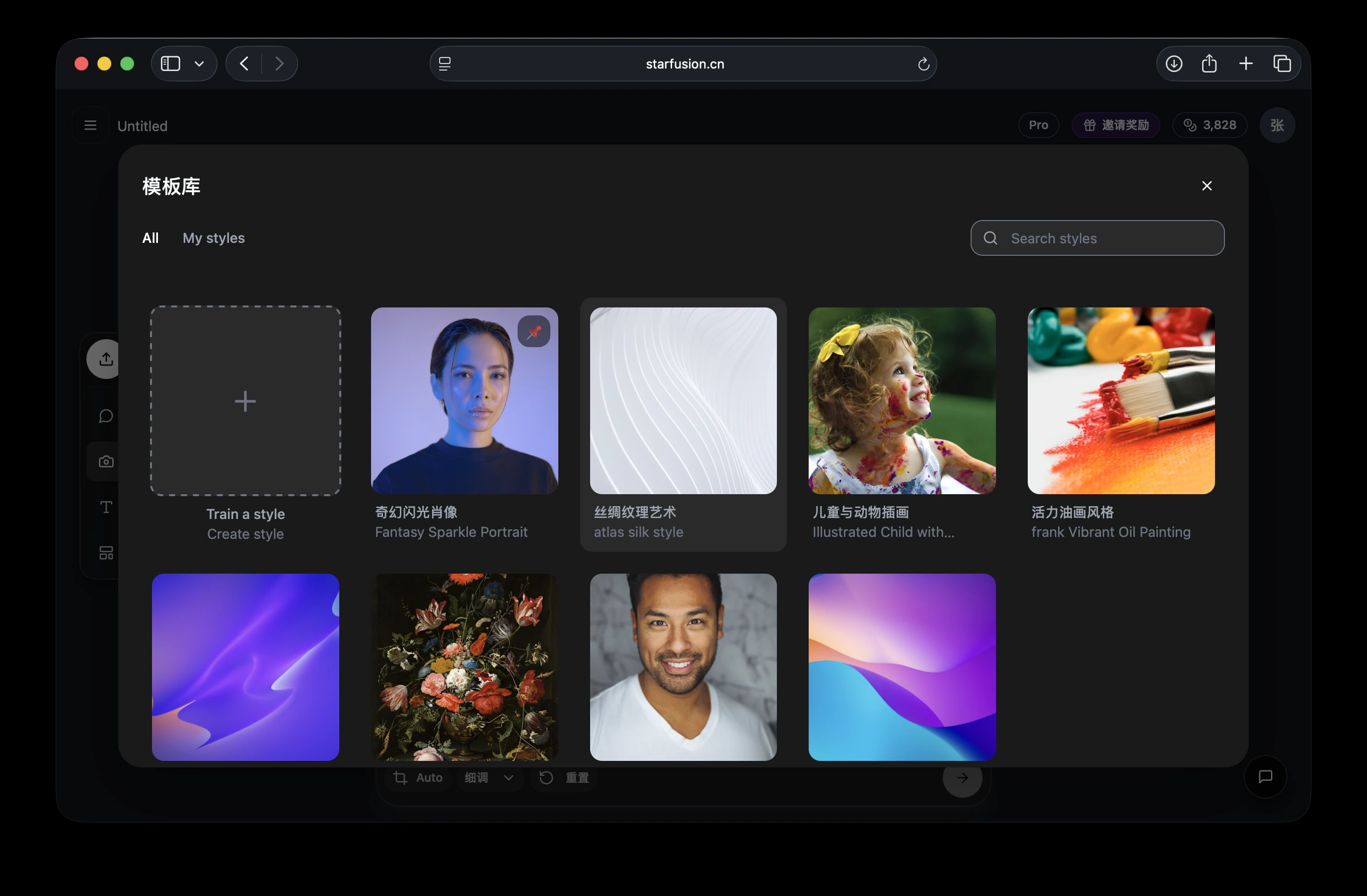The height and width of the screenshot is (896, 1367).
Task: Click the 邀请奖励 invite reward button
Action: coord(1116,125)
